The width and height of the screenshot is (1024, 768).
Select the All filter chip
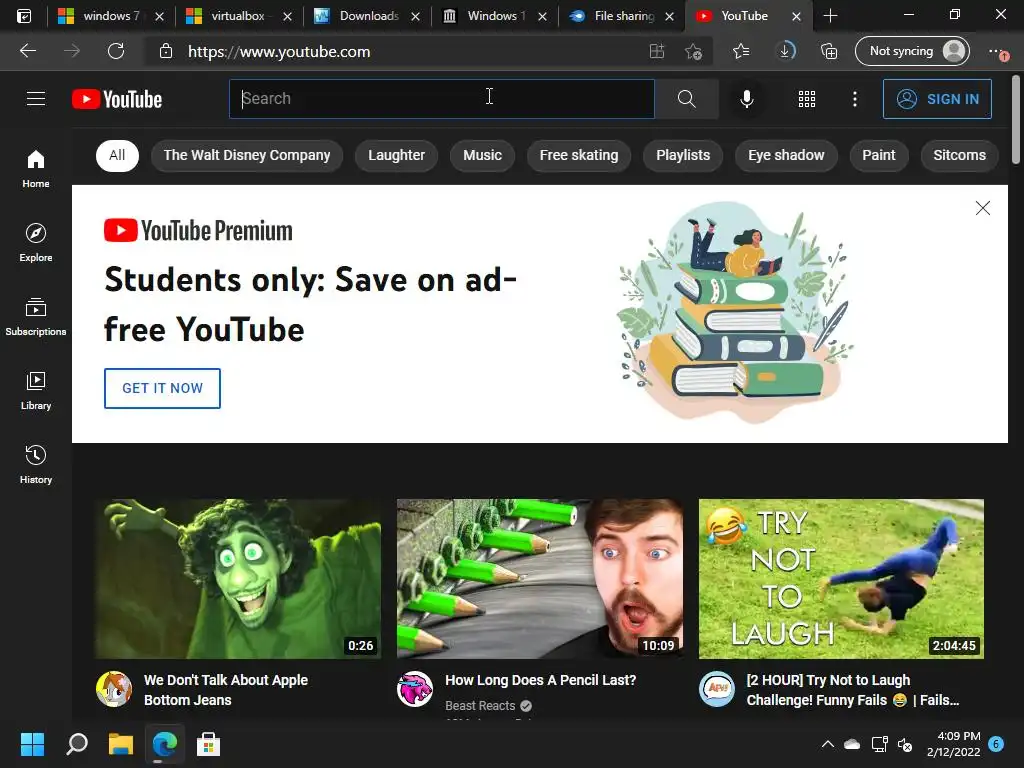click(x=117, y=155)
